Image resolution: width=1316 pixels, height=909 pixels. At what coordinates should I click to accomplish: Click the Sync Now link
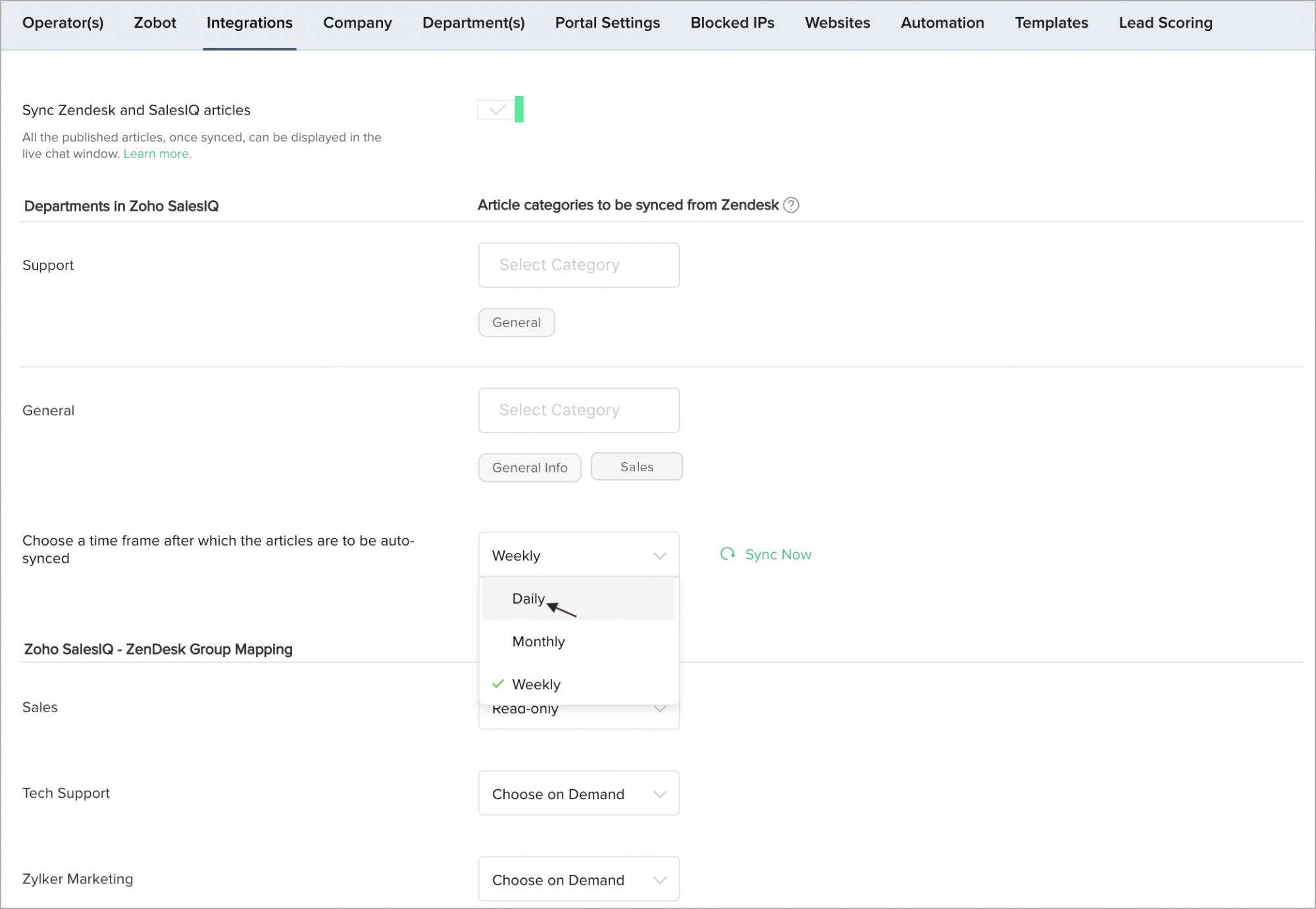tap(778, 555)
